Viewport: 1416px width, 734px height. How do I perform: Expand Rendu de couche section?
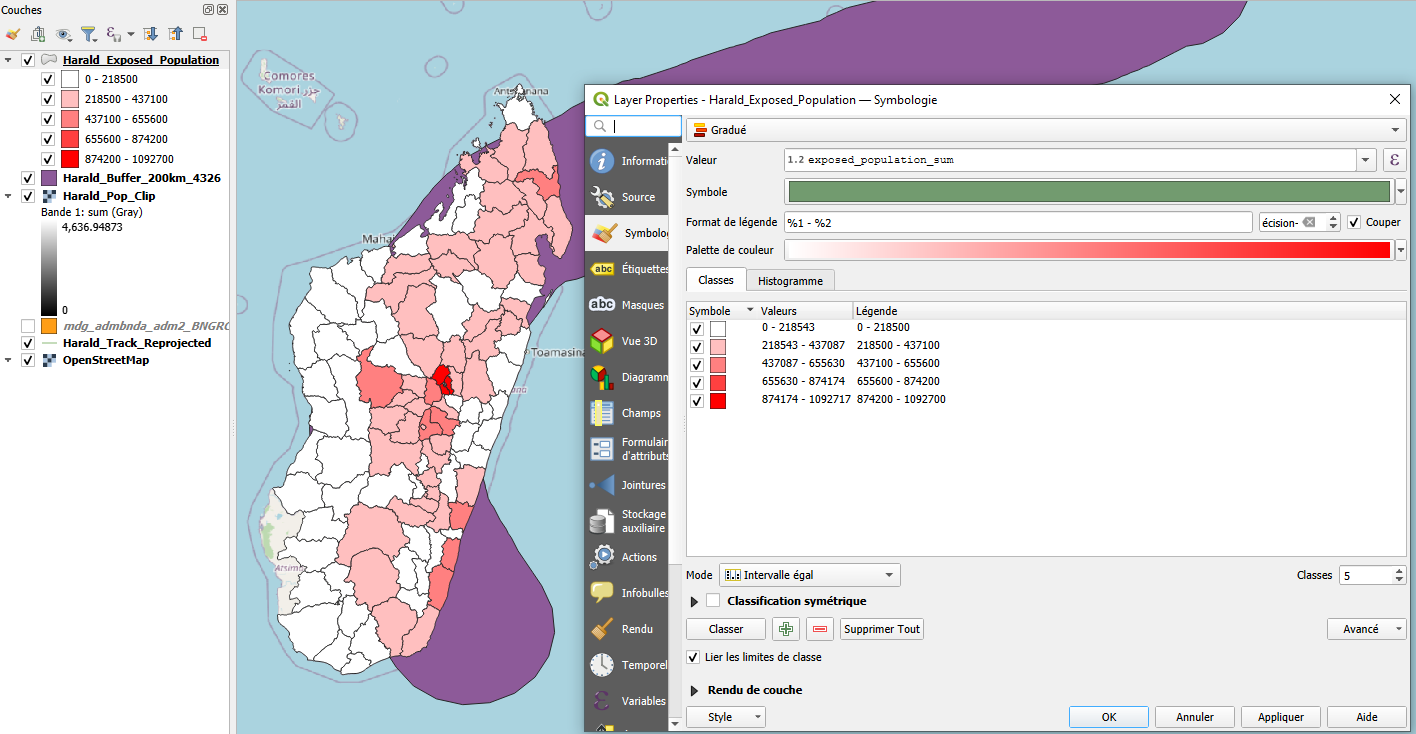pyautogui.click(x=695, y=690)
